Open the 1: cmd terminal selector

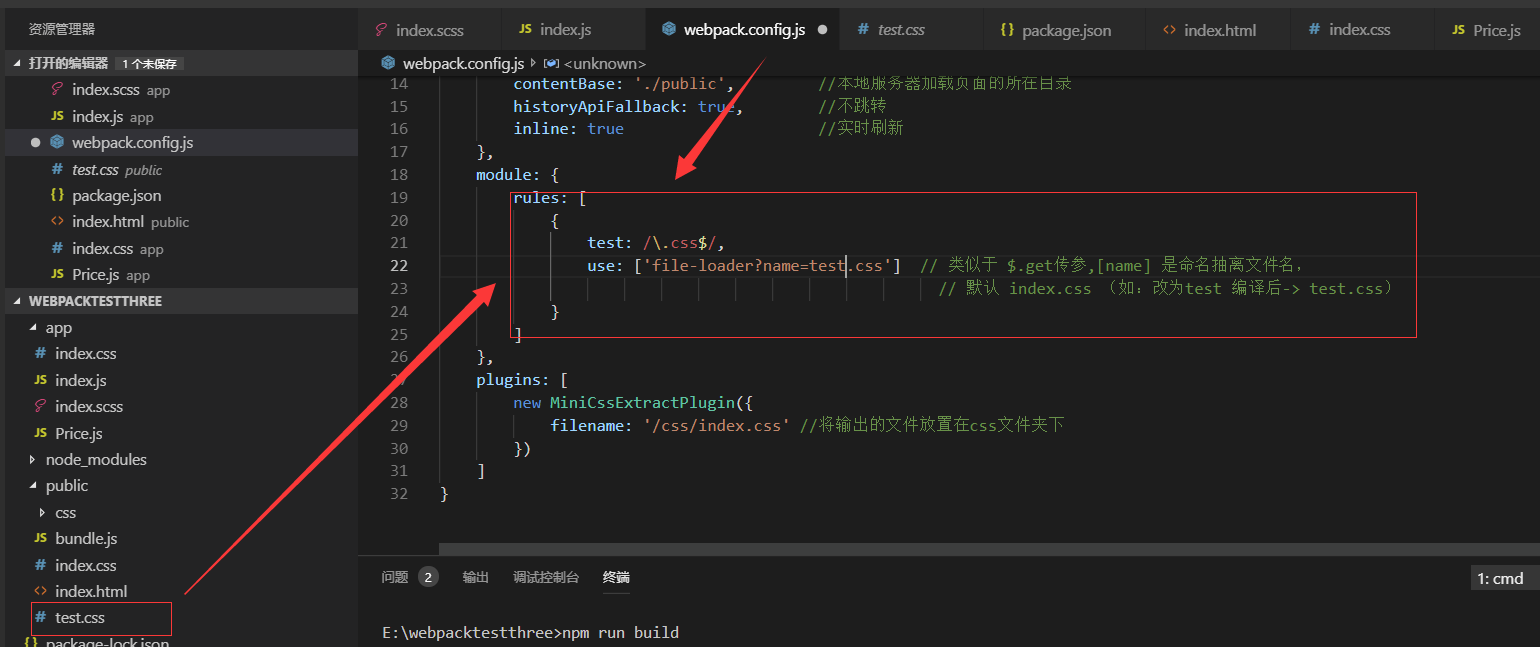1500,578
